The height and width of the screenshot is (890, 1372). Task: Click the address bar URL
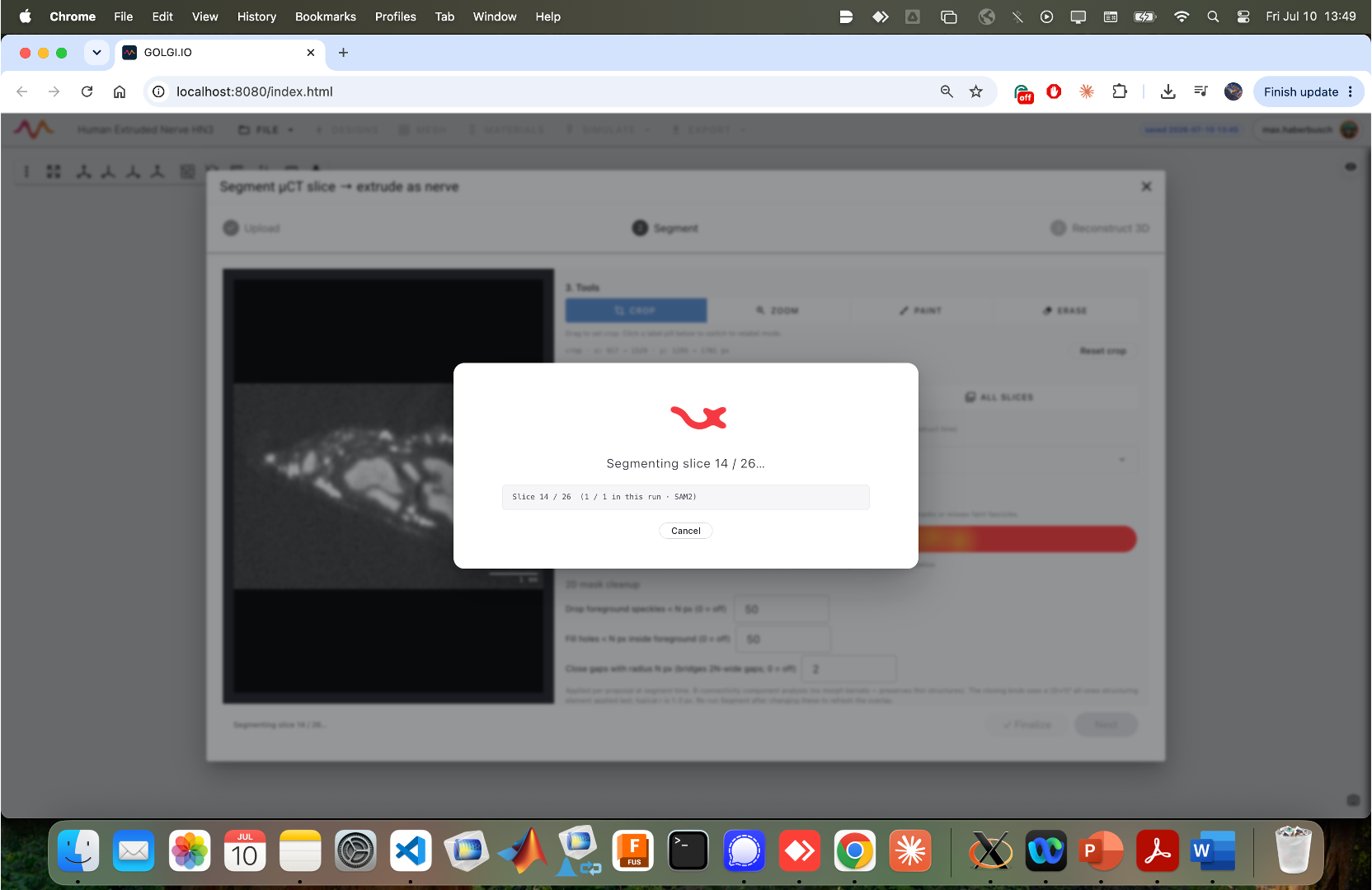[x=255, y=91]
